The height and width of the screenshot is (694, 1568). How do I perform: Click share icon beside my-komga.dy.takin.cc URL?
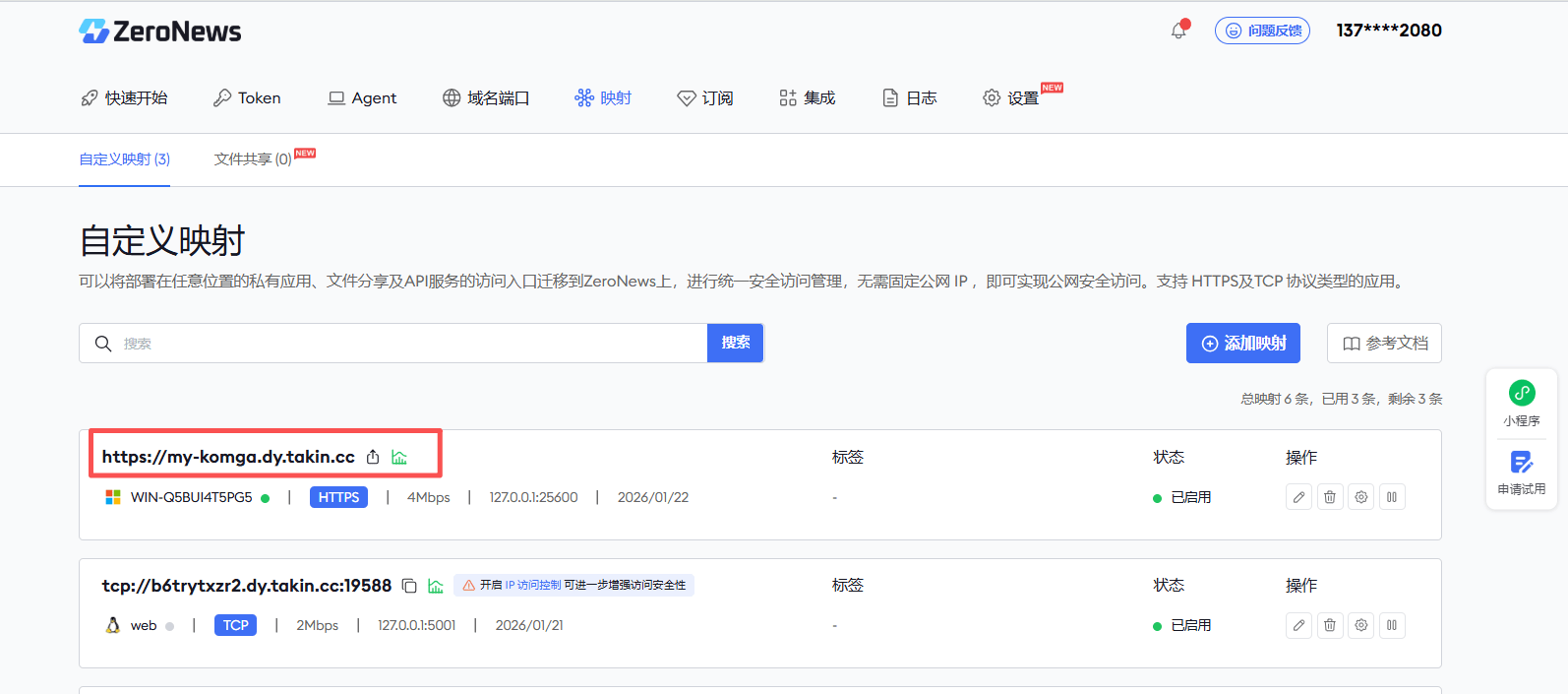click(373, 457)
